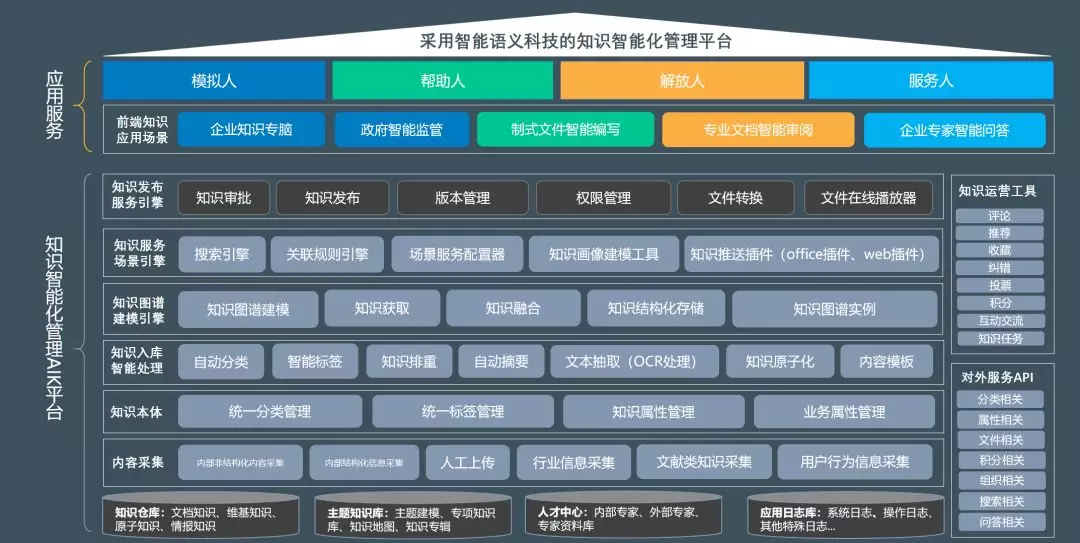Viewport: 1080px width, 543px height.
Task: Click the 业务属性管理 block
Action: [844, 411]
